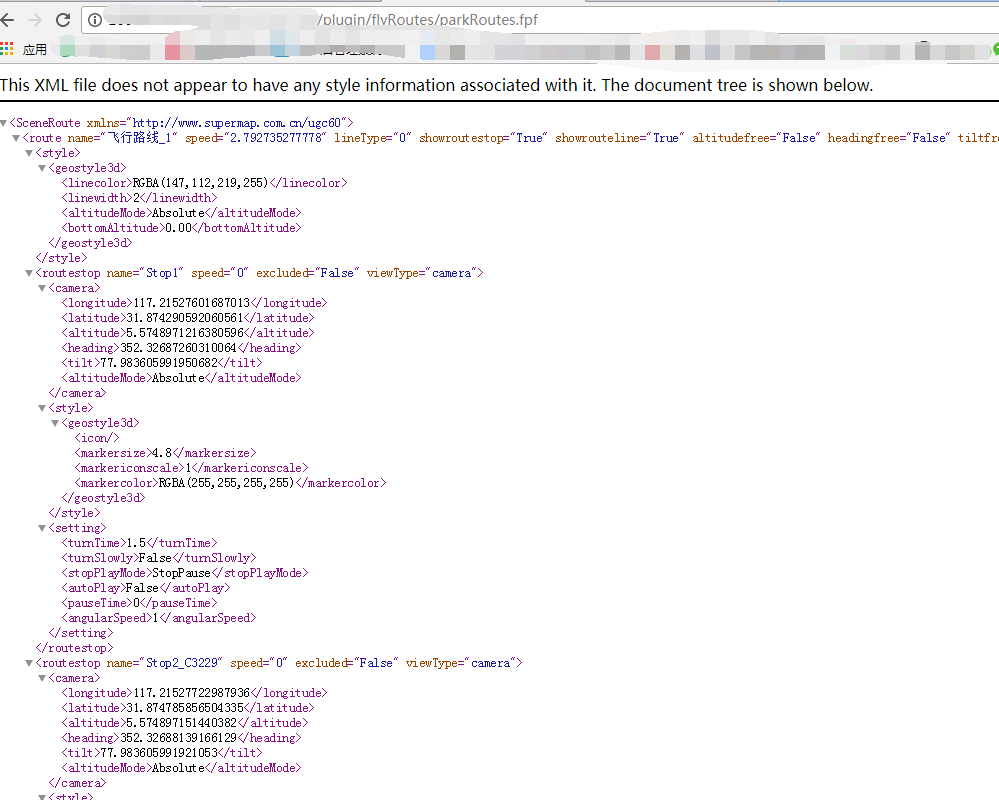This screenshot has height=800, width=999.
Task: Collapse the routestop Stop2_C3229 node
Action: point(29,663)
